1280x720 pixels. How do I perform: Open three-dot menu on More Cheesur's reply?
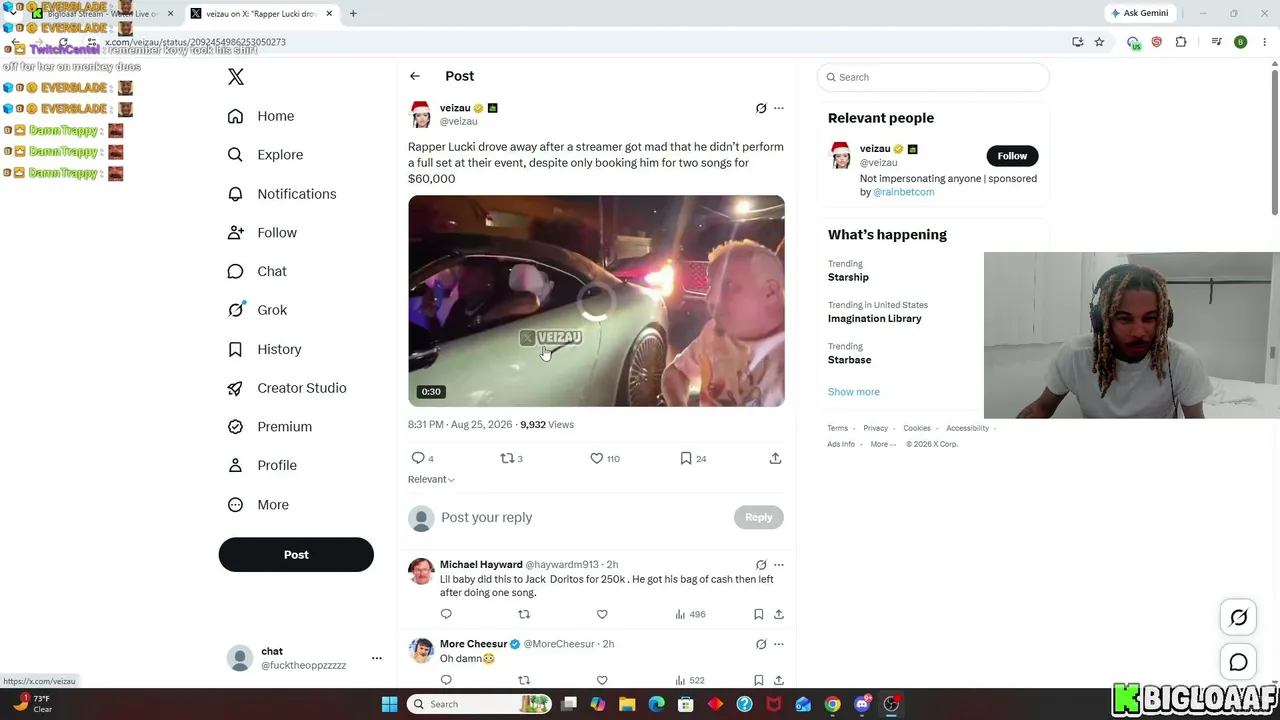coord(779,644)
